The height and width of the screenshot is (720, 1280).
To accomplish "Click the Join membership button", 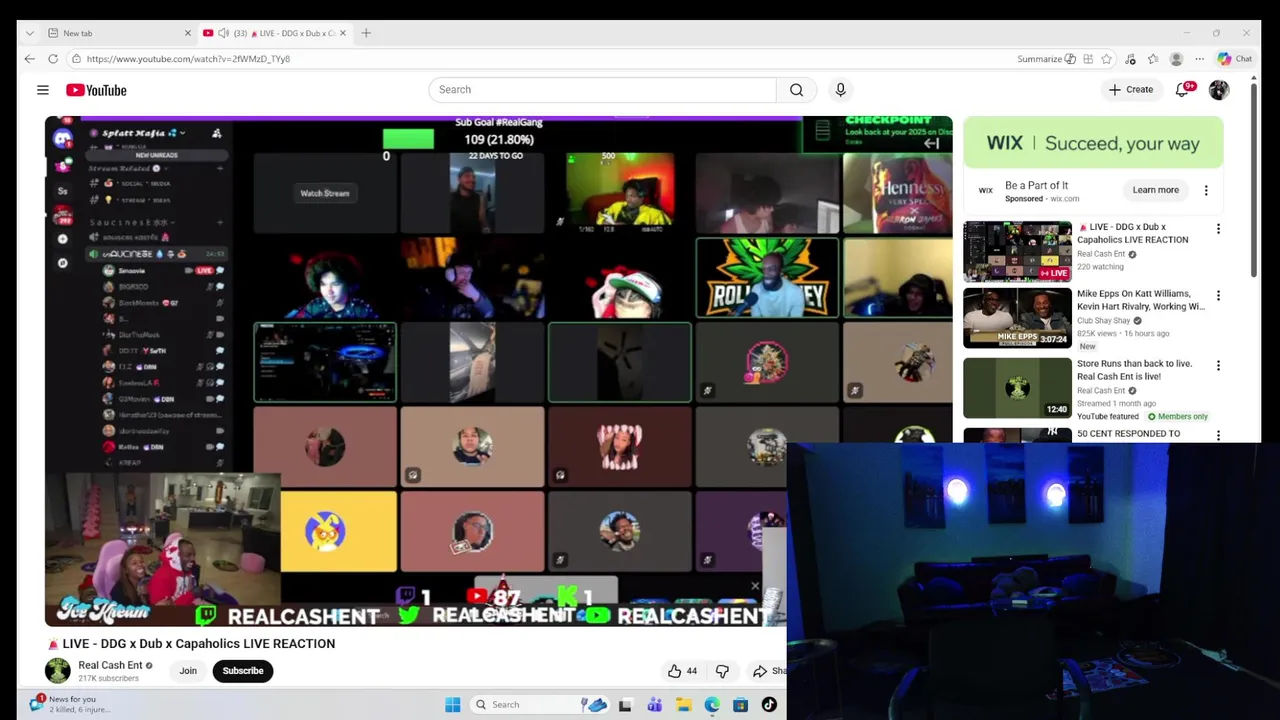I will pos(188,671).
